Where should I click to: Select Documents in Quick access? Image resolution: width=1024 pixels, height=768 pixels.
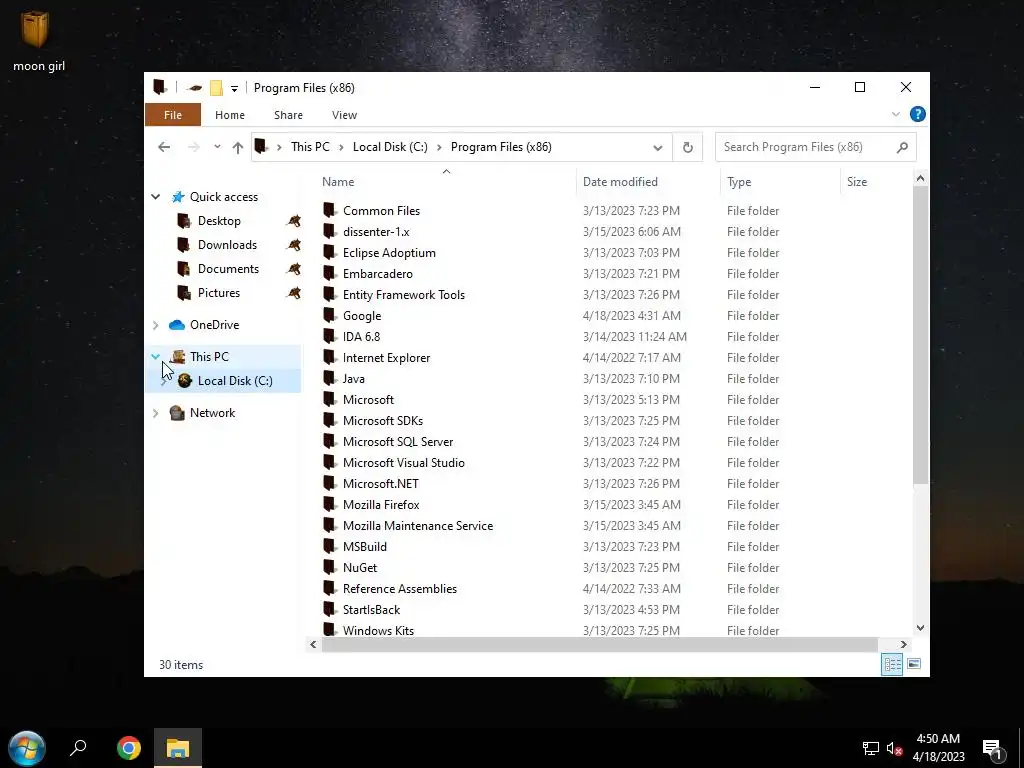click(x=228, y=269)
